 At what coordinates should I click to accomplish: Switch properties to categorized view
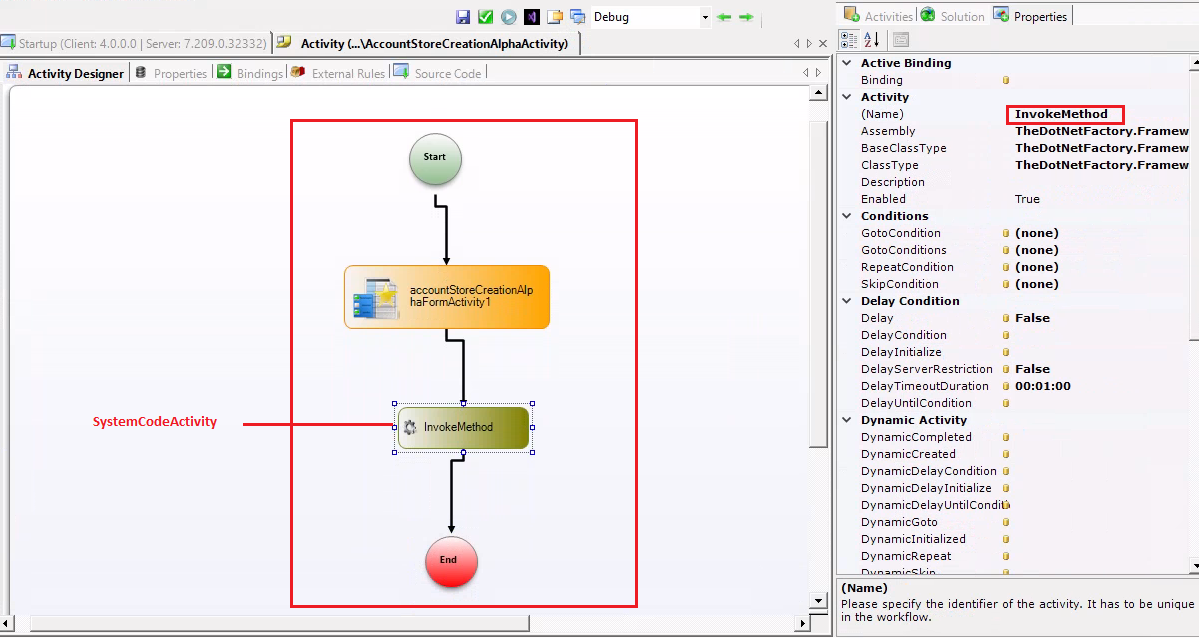849,40
